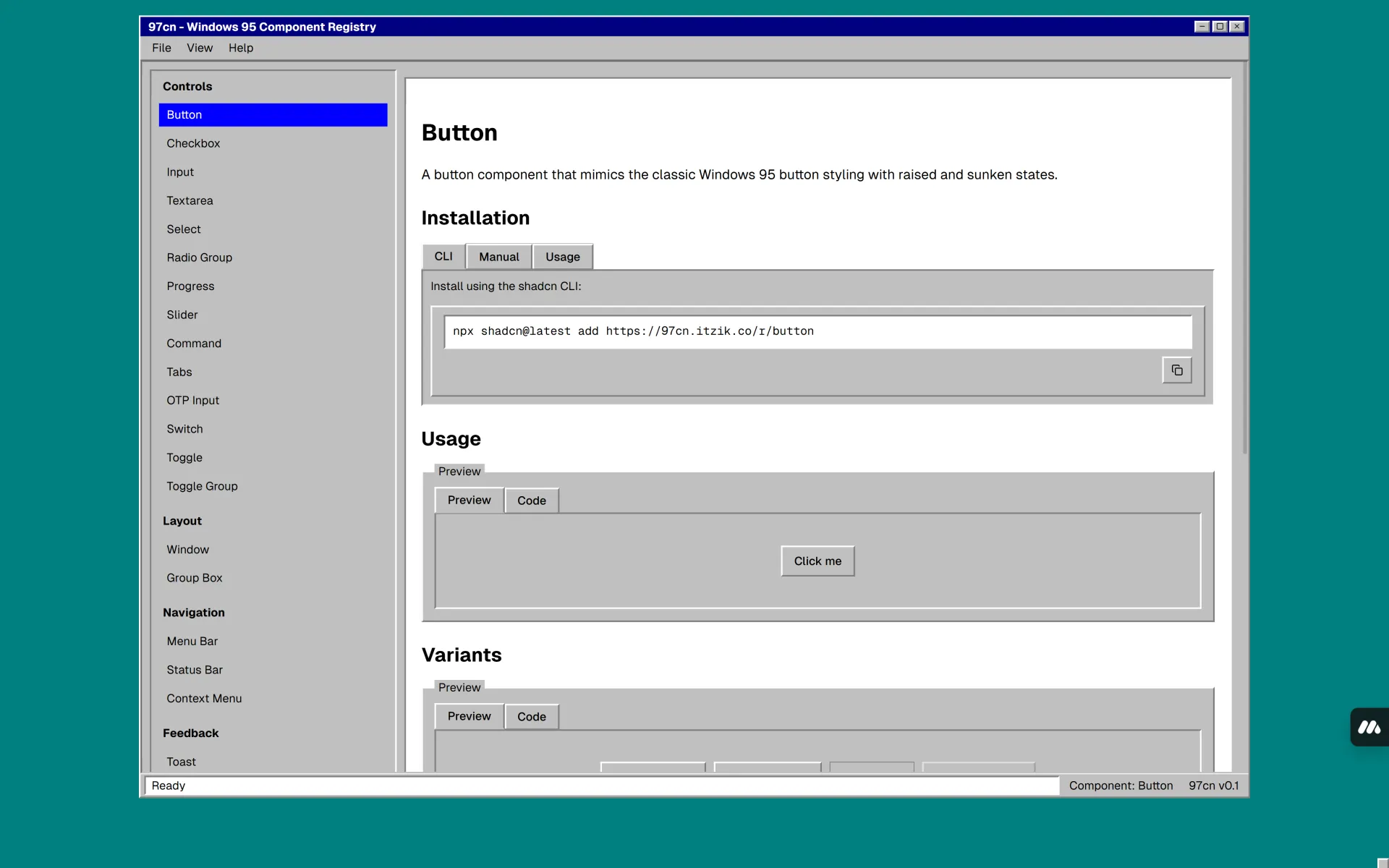Open the Help menu
Image resolution: width=1389 pixels, height=868 pixels.
241,48
